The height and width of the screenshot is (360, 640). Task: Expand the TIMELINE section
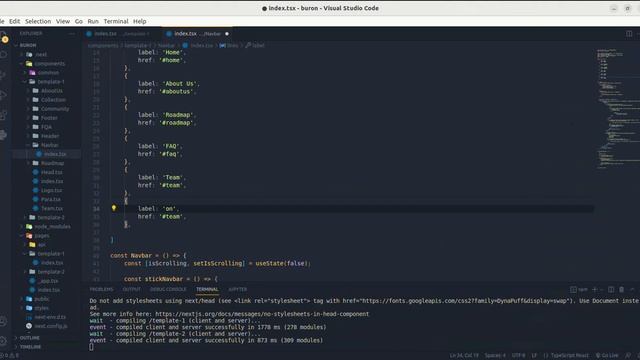(31, 347)
